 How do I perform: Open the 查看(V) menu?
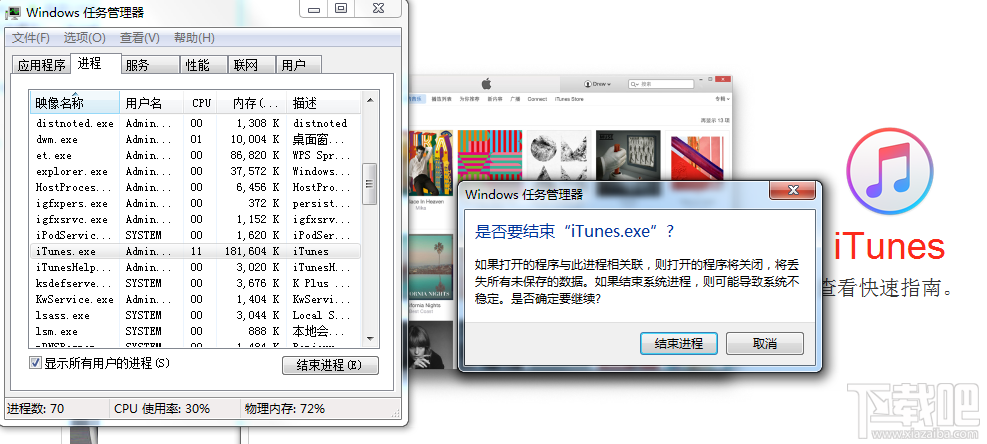(140, 38)
